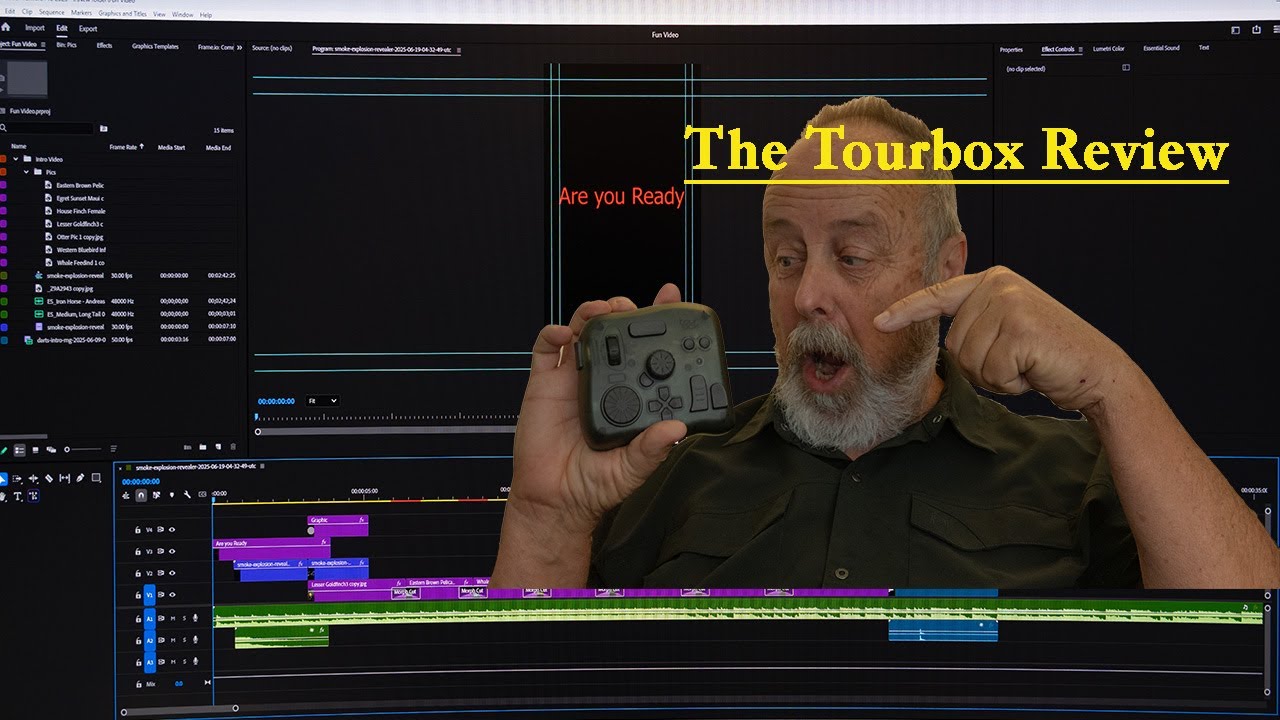The width and height of the screenshot is (1280, 720).
Task: Click the Sort Icons button in project panel
Action: [x=113, y=449]
